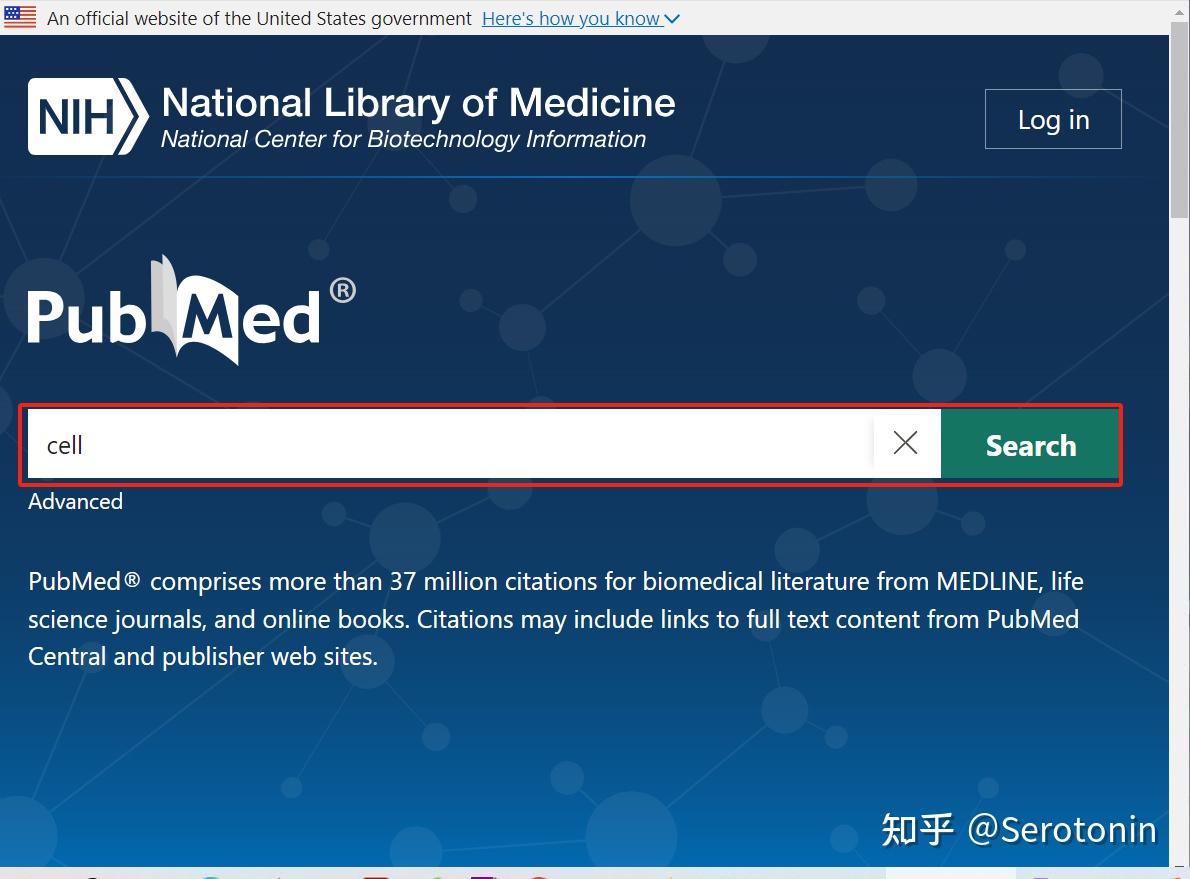Click the Log in button
Image resolution: width=1190 pixels, height=879 pixels.
1053,120
